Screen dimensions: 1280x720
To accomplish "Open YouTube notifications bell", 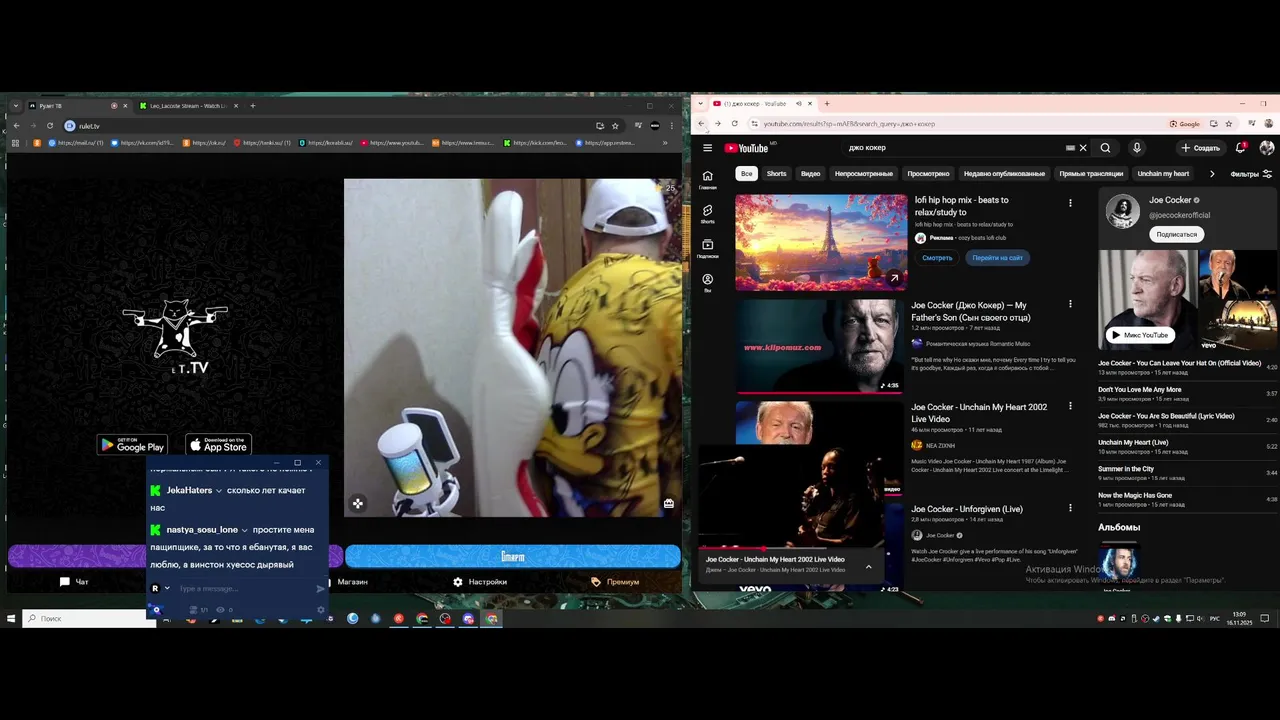I will pos(1240,148).
